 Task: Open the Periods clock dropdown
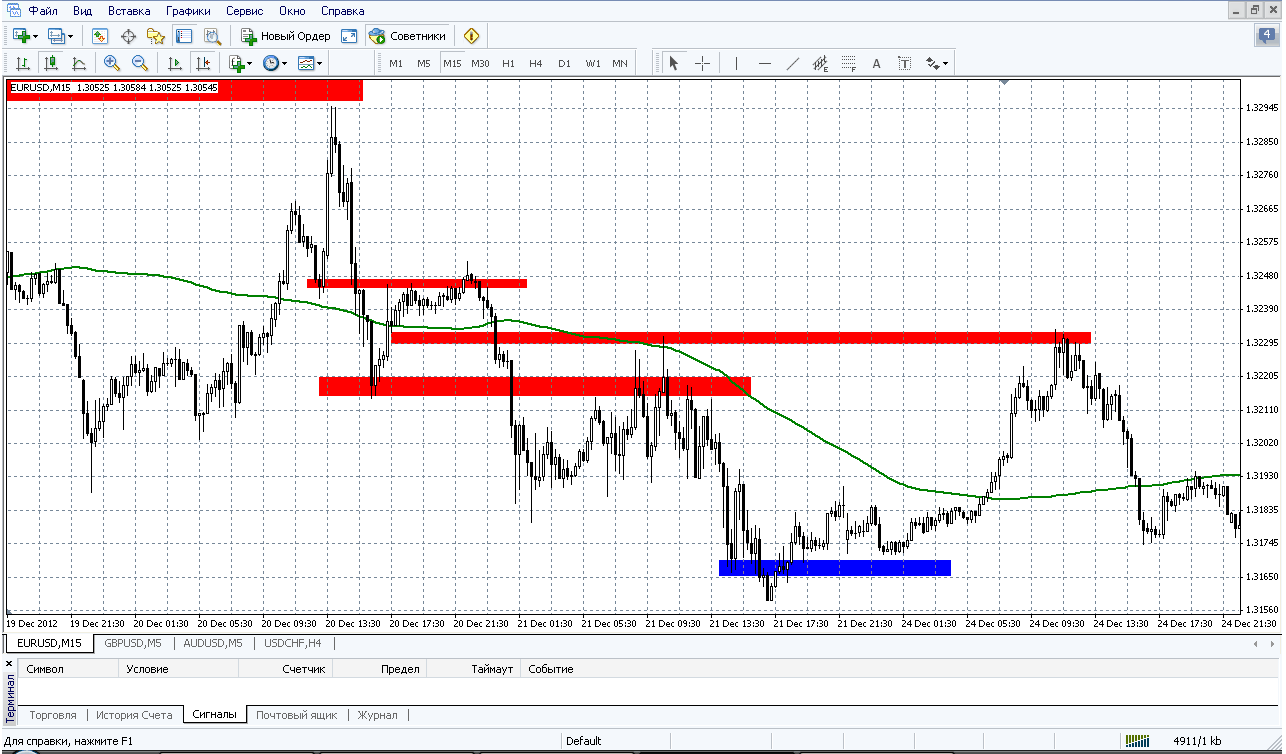click(x=274, y=63)
